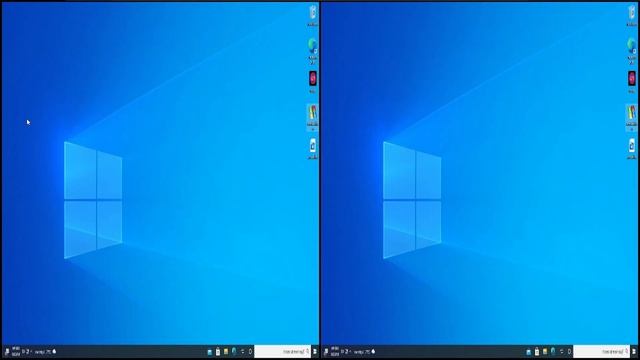Open the white document icon on right desktop
The height and width of the screenshot is (360, 640).
(632, 149)
